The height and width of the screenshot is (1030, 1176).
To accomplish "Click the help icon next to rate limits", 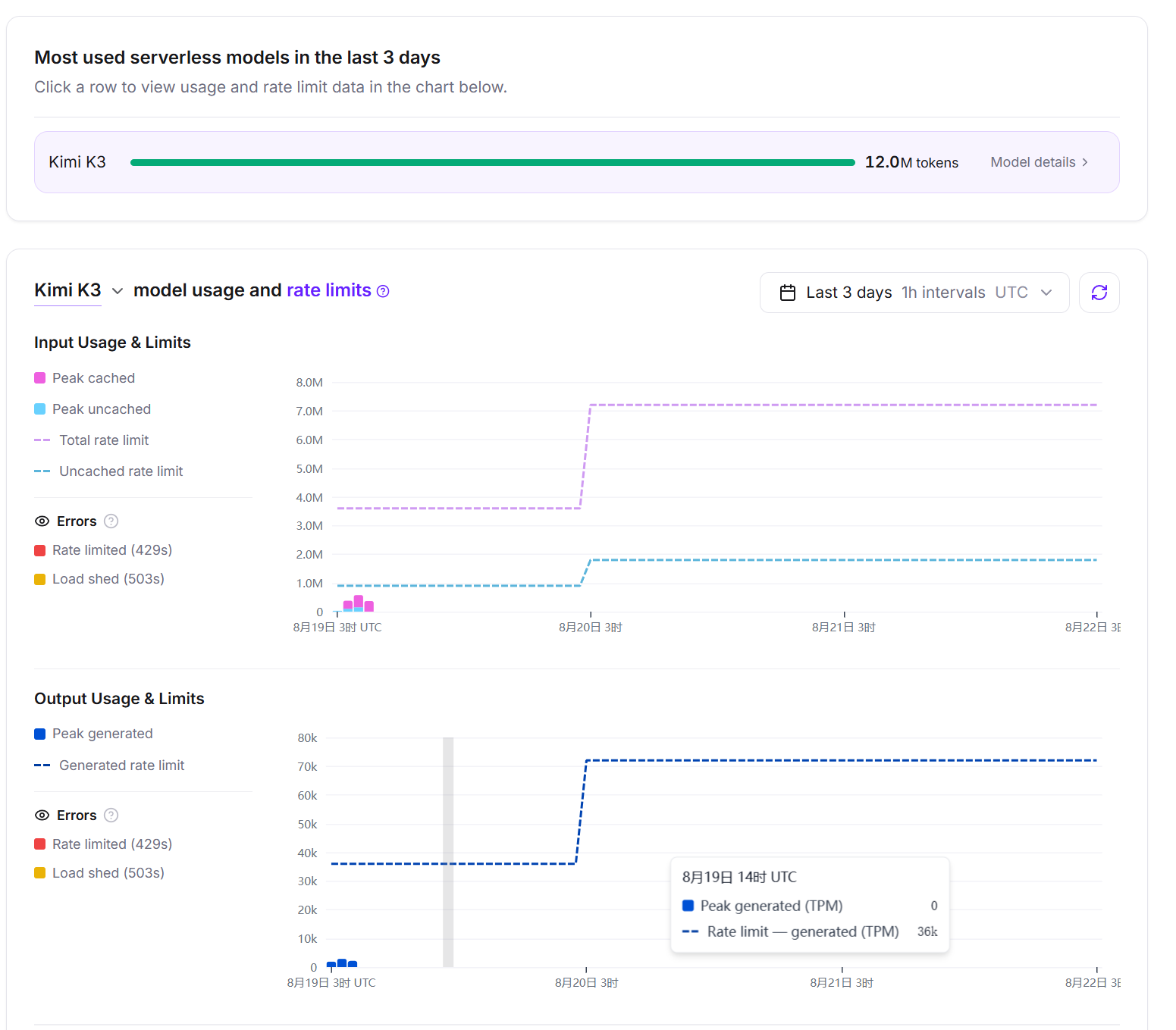I will coord(383,291).
